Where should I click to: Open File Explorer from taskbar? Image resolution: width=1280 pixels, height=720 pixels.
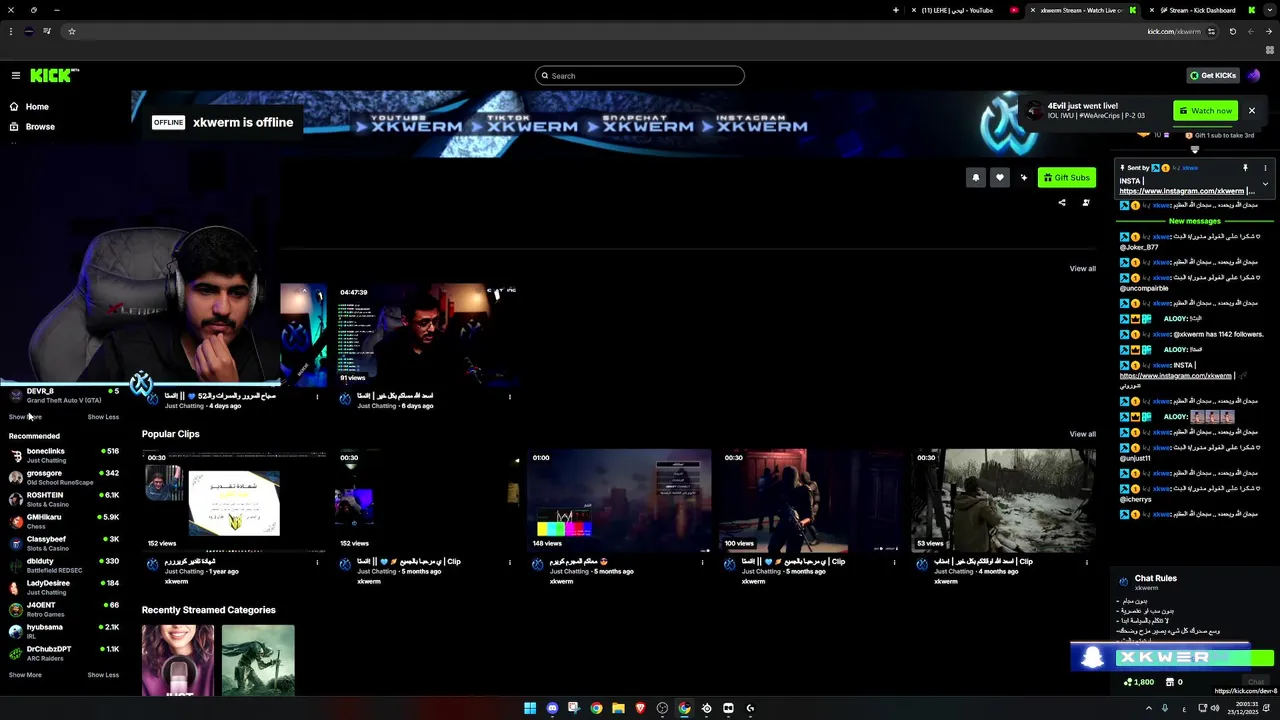pyautogui.click(x=618, y=708)
